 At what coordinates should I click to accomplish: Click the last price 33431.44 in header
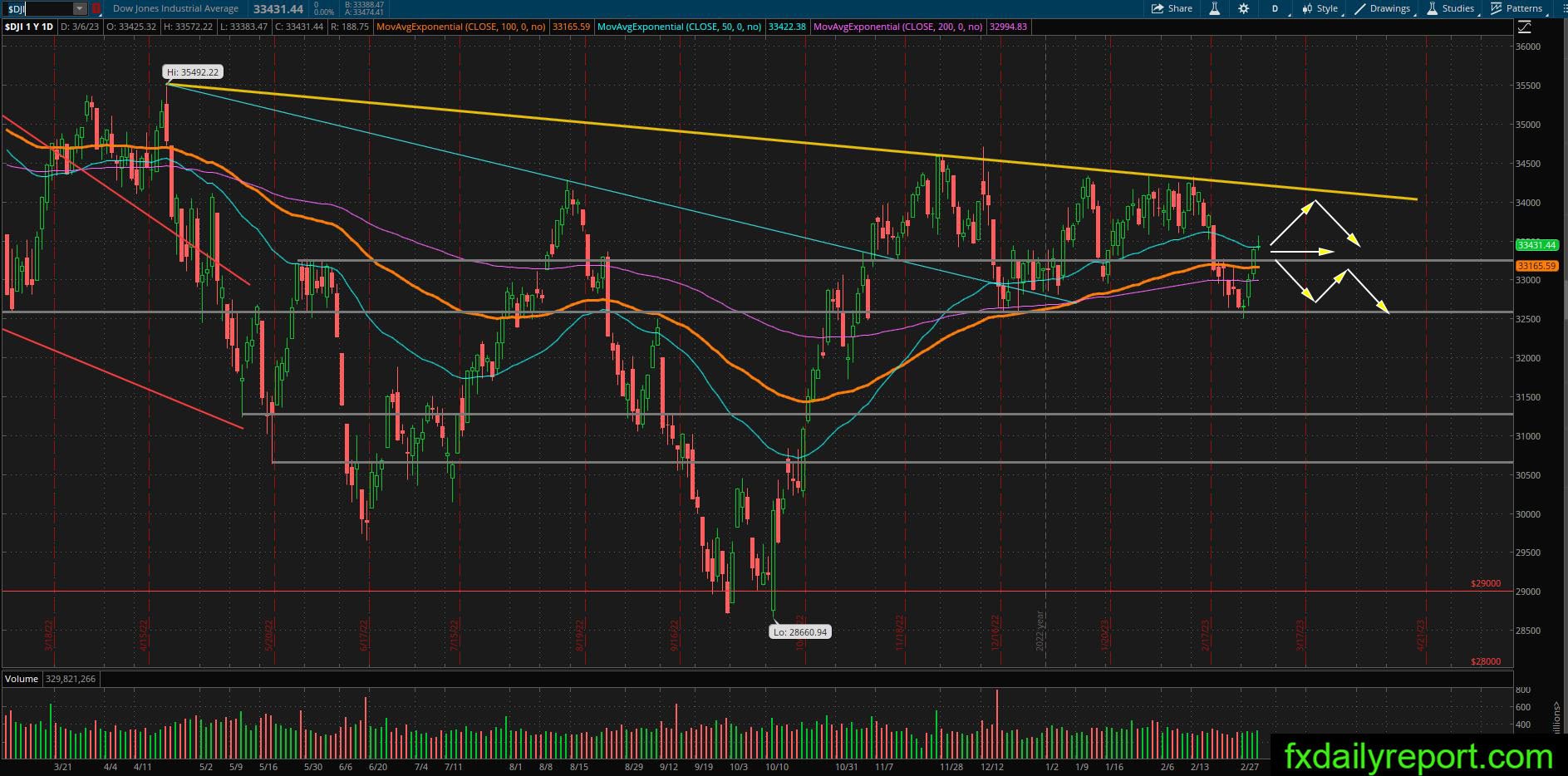coord(278,8)
